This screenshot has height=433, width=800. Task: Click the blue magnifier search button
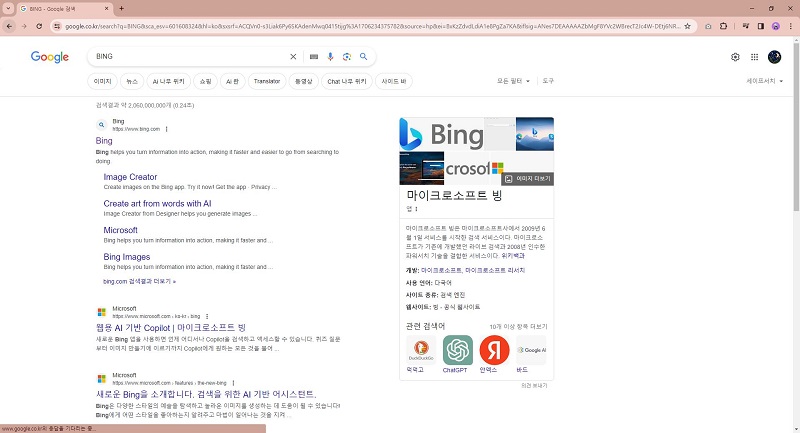(x=363, y=57)
